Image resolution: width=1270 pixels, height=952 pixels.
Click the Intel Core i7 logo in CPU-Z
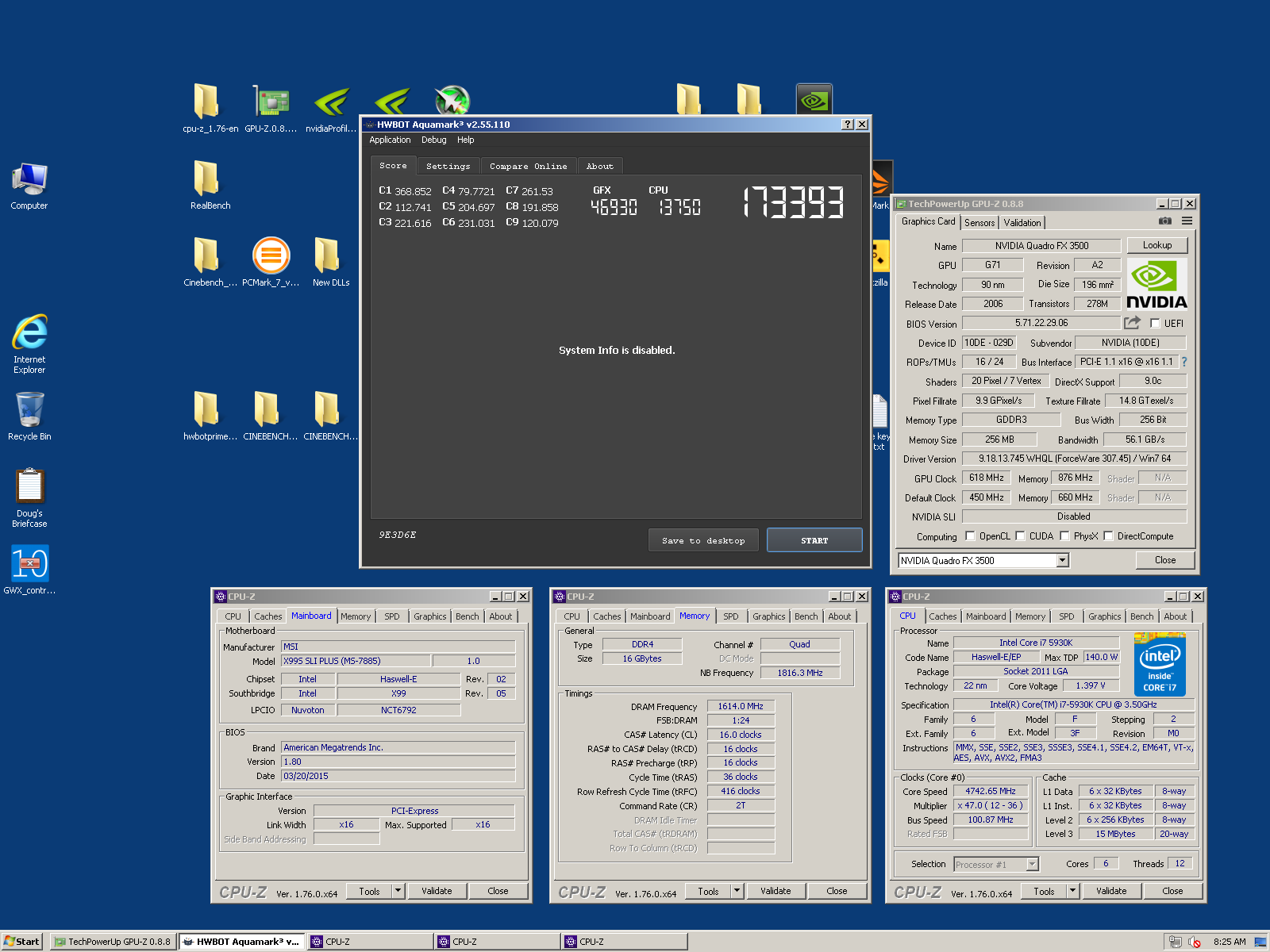[x=1160, y=664]
